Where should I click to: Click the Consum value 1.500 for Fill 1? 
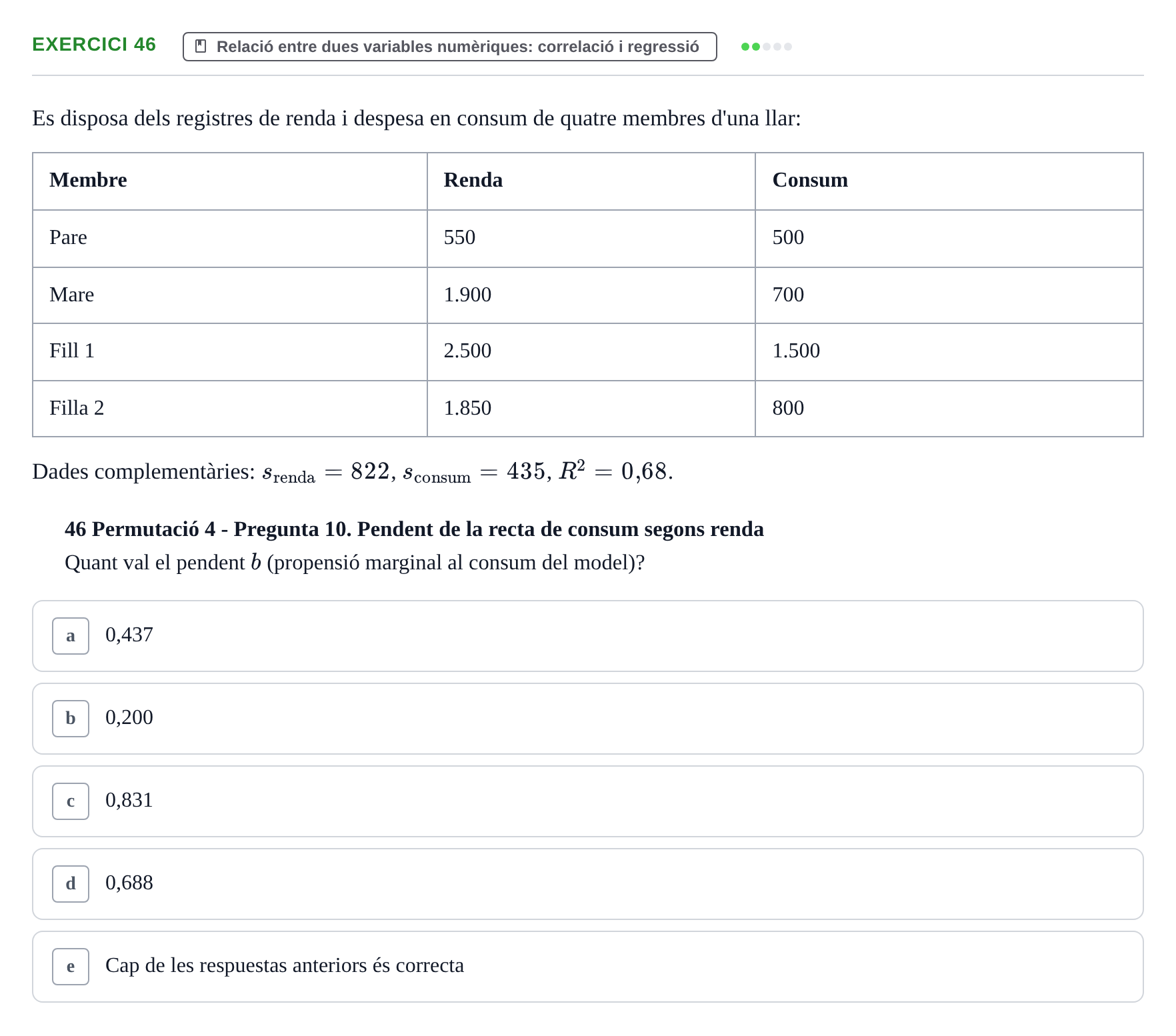pos(796,351)
